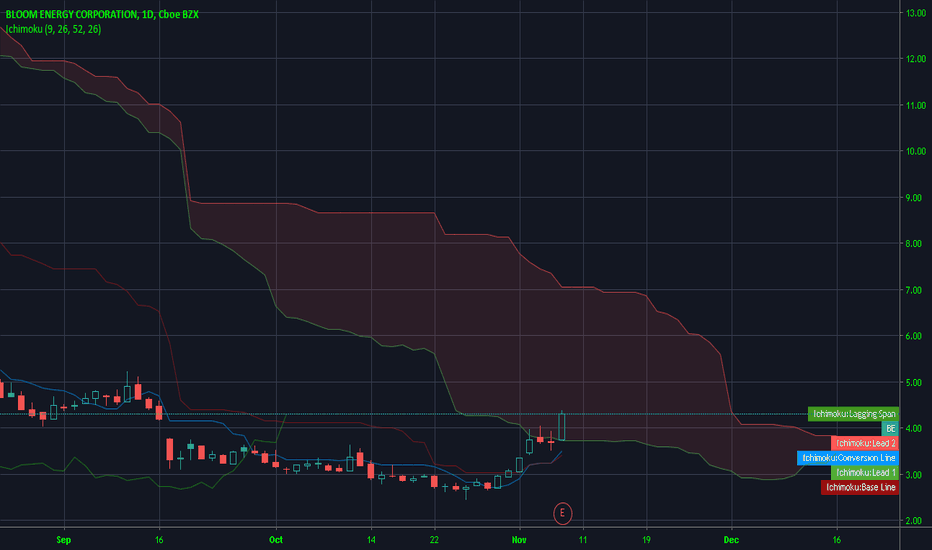Image resolution: width=932 pixels, height=550 pixels.
Task: Click the Ichimoku:Base Line label
Action: 859,488
